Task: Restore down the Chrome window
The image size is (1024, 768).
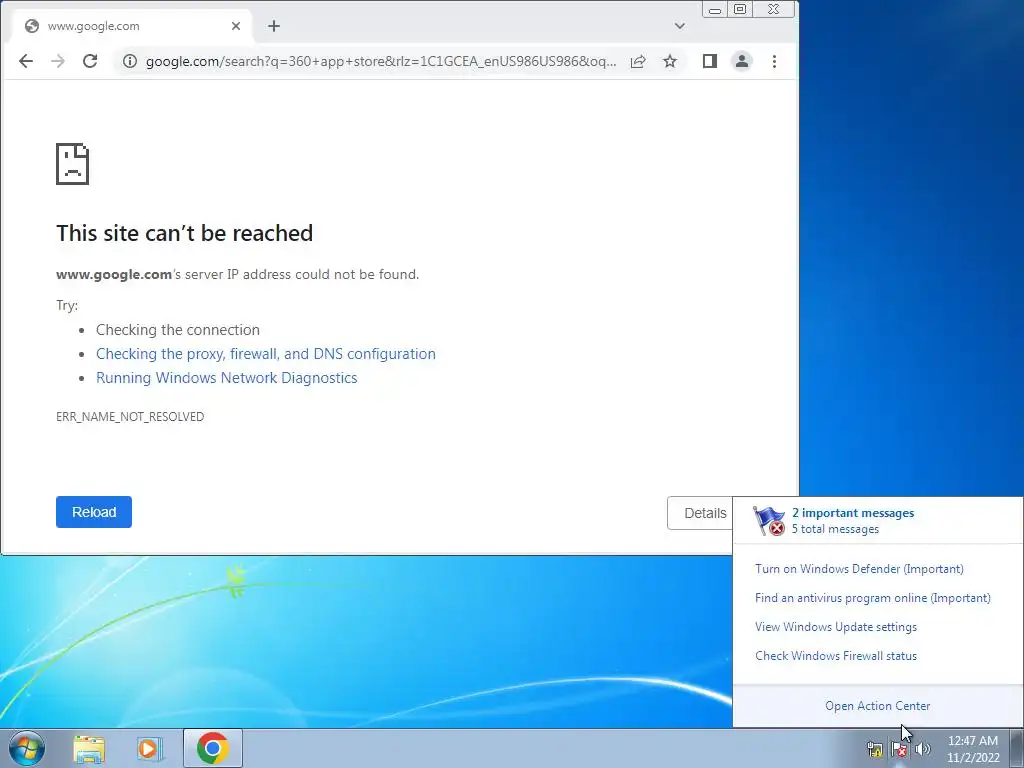Action: (740, 9)
